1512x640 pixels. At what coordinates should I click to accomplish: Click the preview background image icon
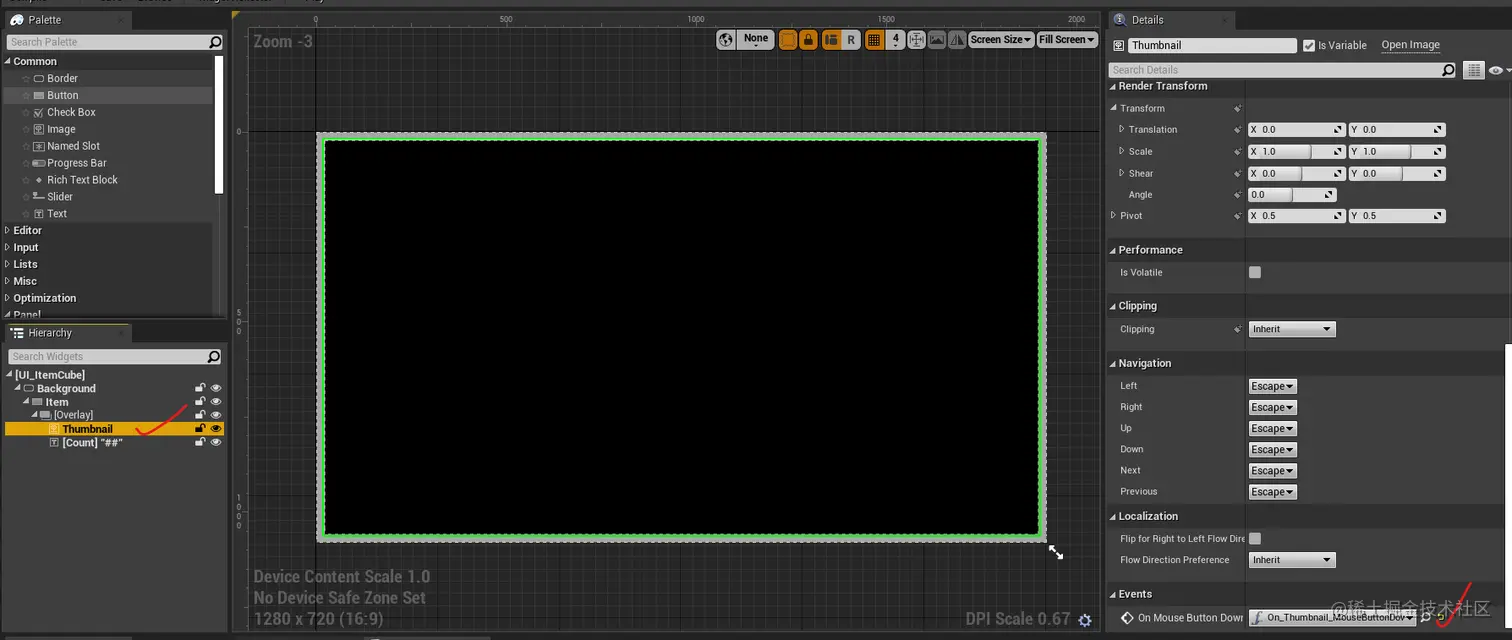[x=937, y=40]
